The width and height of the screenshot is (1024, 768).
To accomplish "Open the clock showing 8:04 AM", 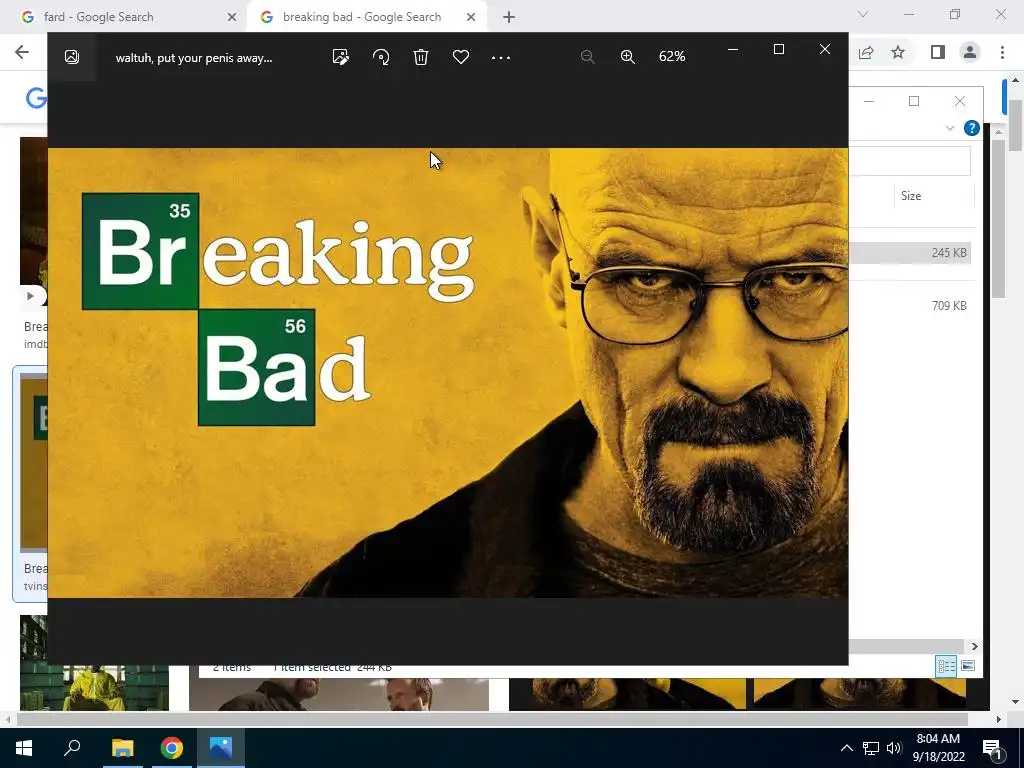I will point(938,748).
